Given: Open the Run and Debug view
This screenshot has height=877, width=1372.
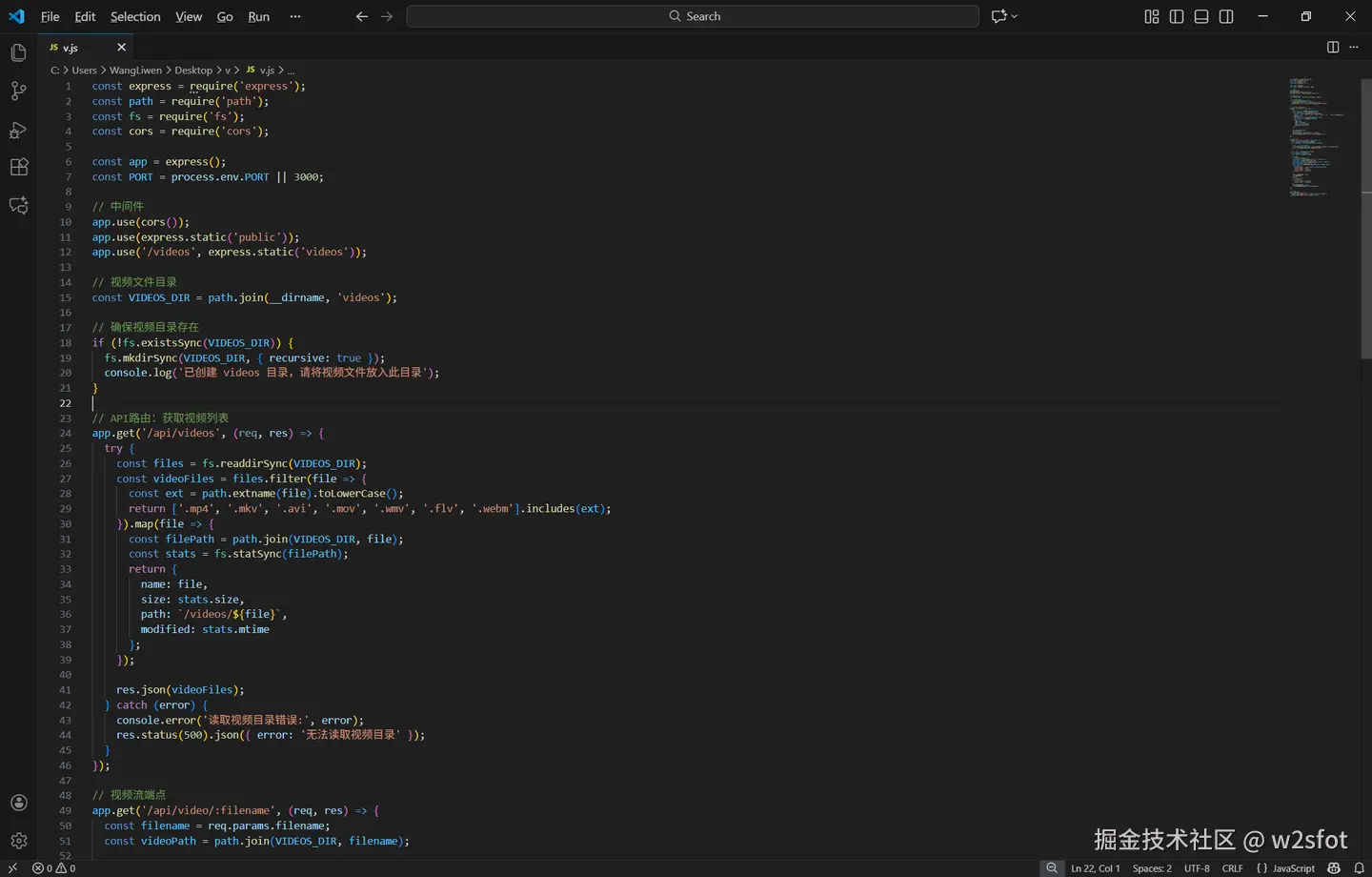Looking at the screenshot, I should pyautogui.click(x=18, y=130).
